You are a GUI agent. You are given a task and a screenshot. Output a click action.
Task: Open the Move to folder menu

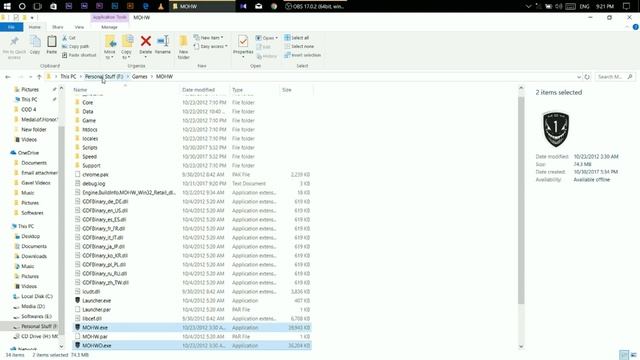[x=110, y=47]
